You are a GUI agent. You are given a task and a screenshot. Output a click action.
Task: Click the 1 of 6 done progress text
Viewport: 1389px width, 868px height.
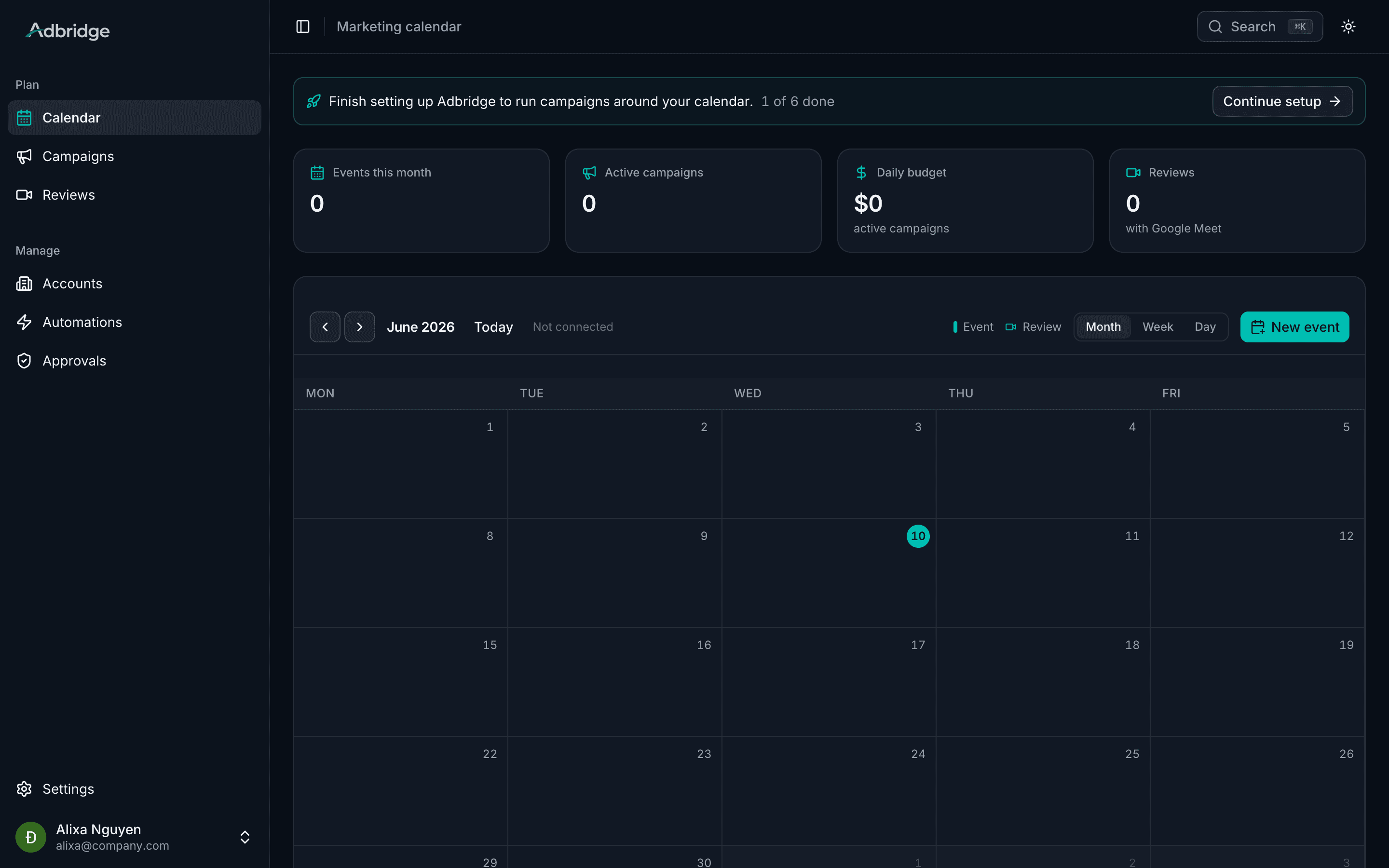[797, 101]
